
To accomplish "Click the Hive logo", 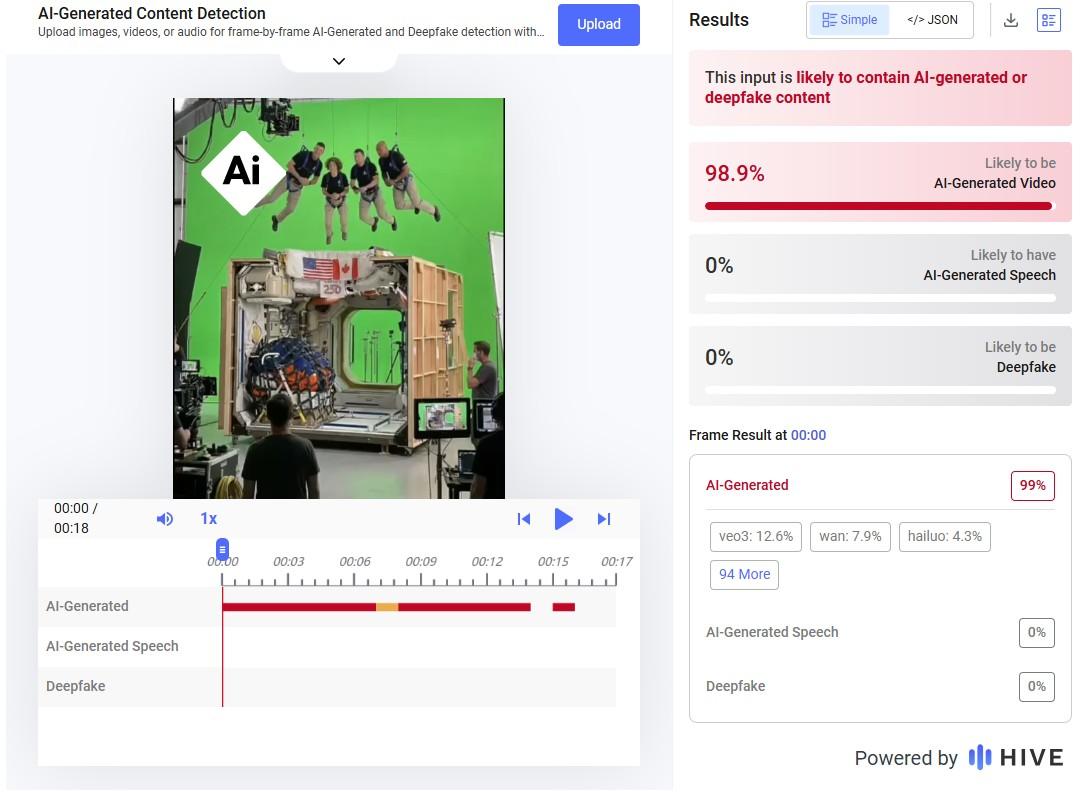I will [1016, 757].
